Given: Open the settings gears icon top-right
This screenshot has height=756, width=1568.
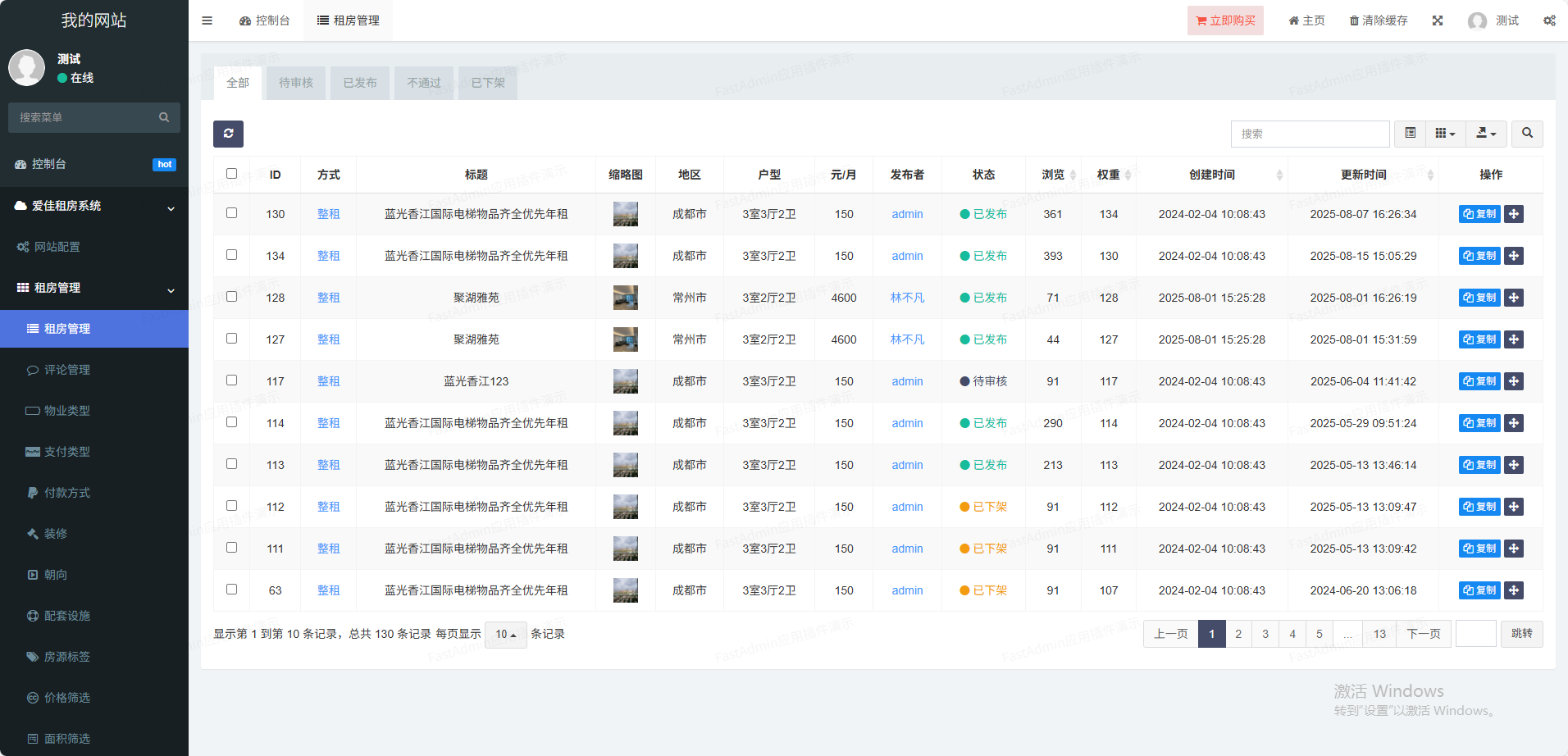Looking at the screenshot, I should tap(1549, 20).
